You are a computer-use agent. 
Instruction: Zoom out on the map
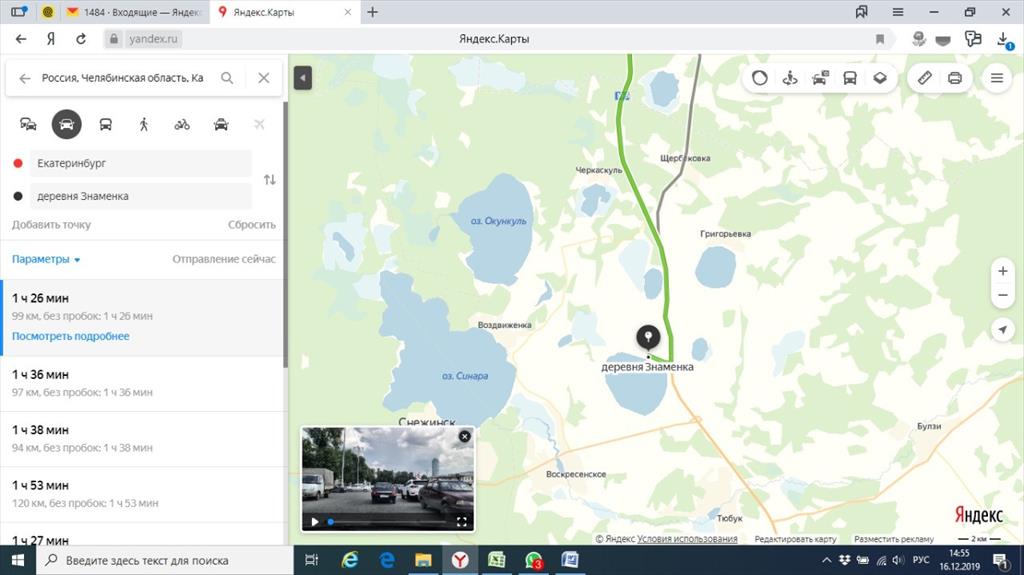pos(1002,295)
